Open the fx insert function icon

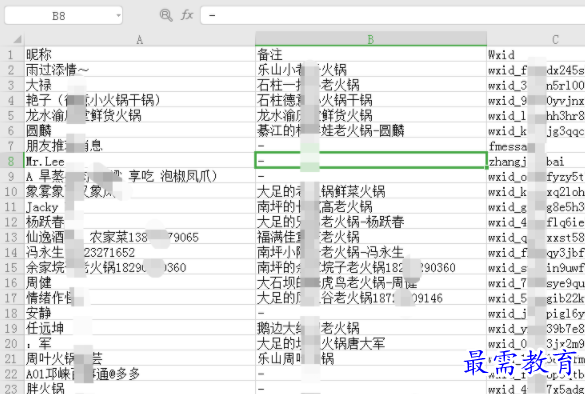pos(187,15)
